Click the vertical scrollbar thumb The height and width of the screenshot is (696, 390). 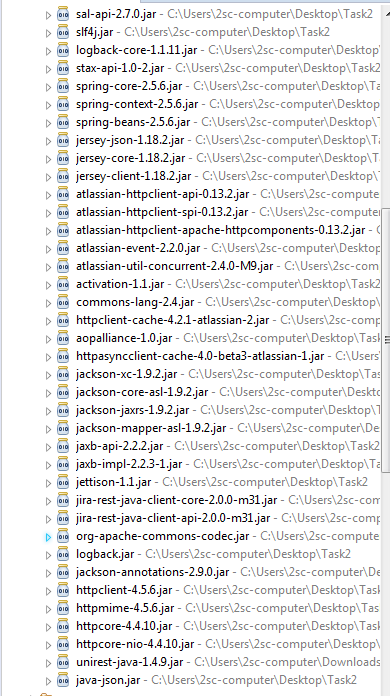[386, 341]
